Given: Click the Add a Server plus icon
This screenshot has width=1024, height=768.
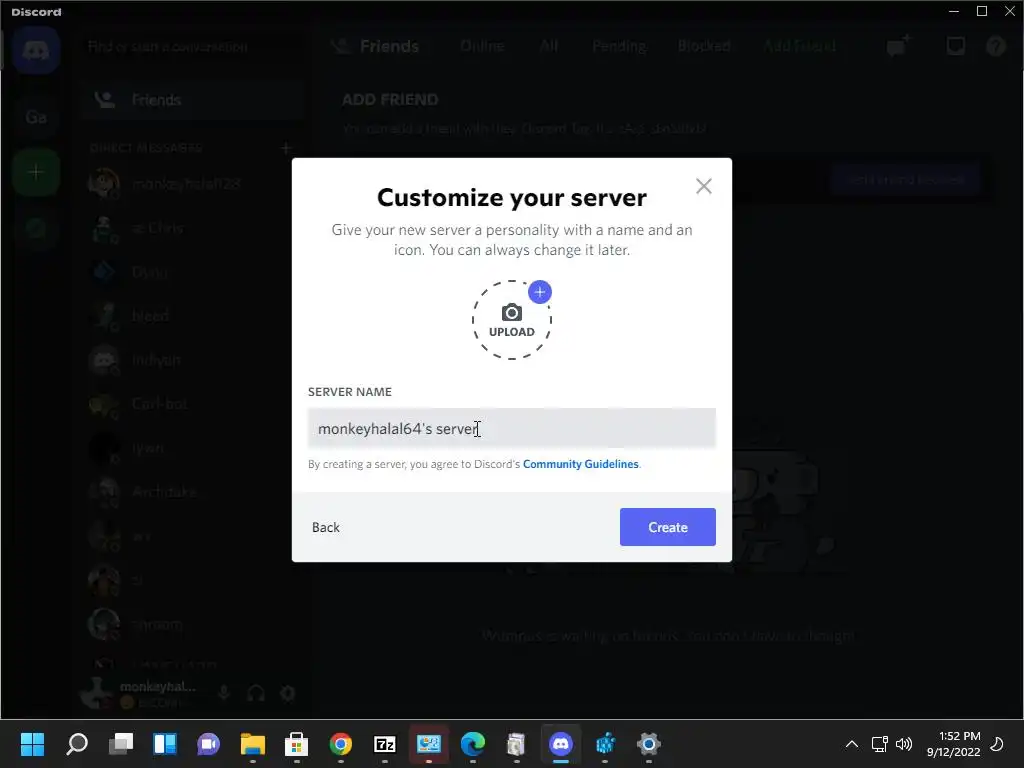Looking at the screenshot, I should point(36,172).
